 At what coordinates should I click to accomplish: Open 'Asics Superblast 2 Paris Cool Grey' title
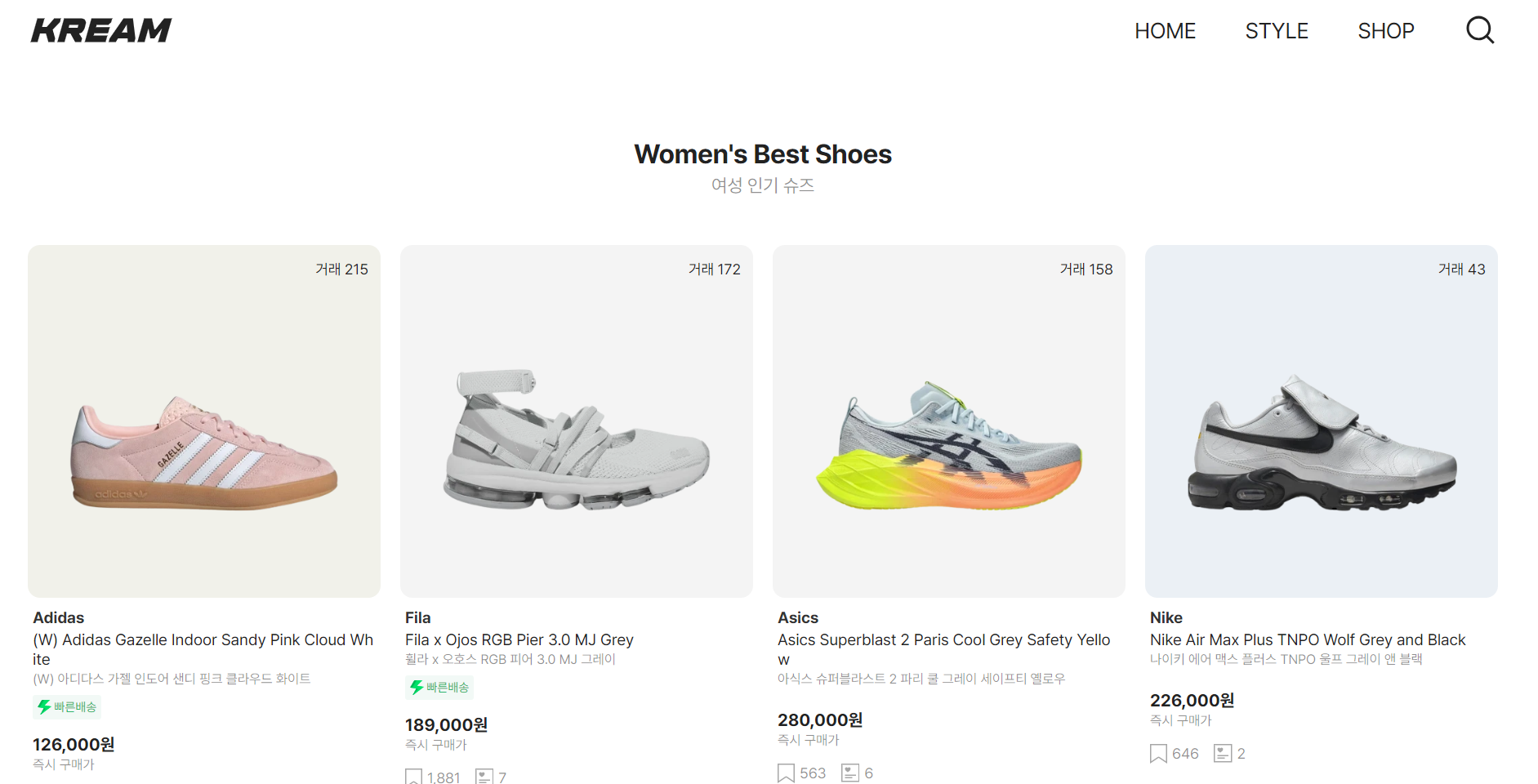pos(944,649)
